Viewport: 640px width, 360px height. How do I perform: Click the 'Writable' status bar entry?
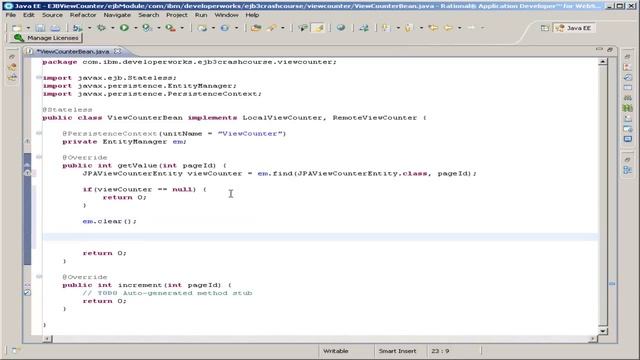tap(336, 351)
